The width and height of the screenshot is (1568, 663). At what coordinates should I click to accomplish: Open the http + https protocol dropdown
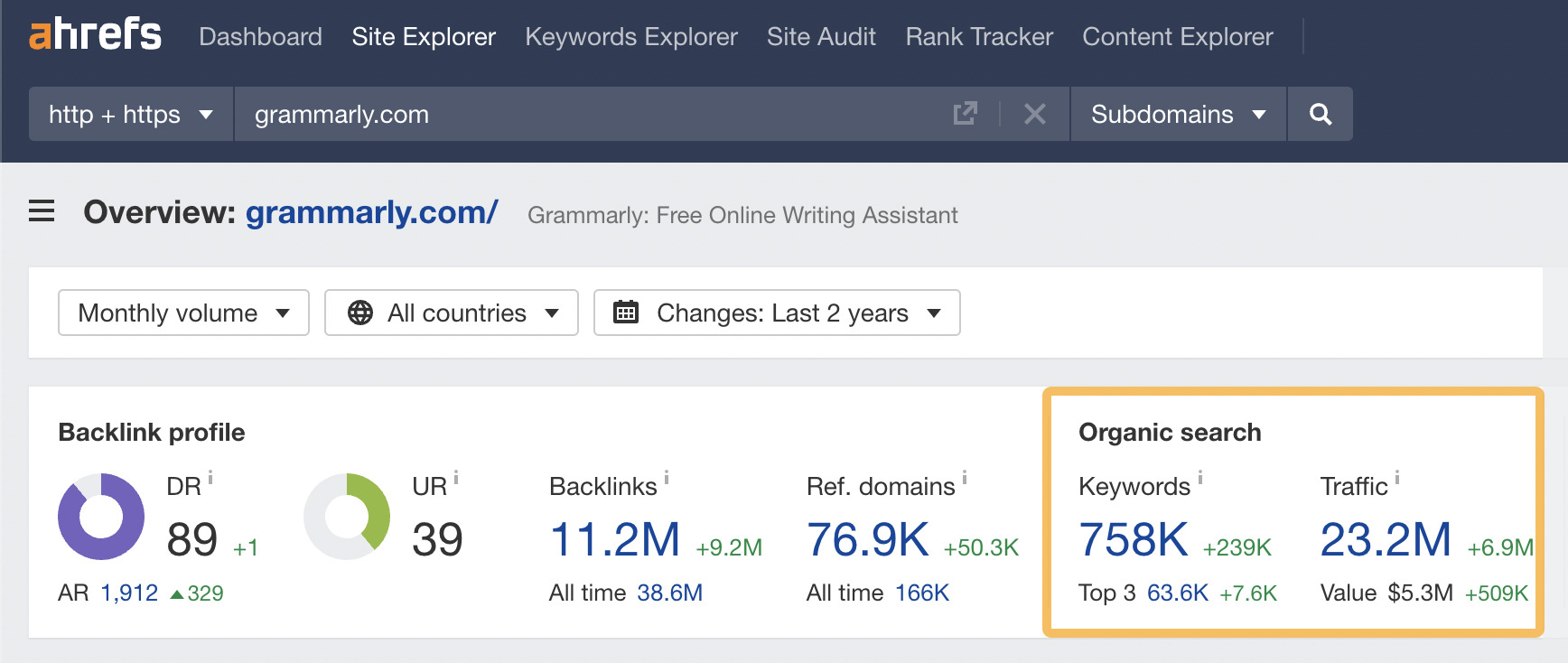pos(131,114)
